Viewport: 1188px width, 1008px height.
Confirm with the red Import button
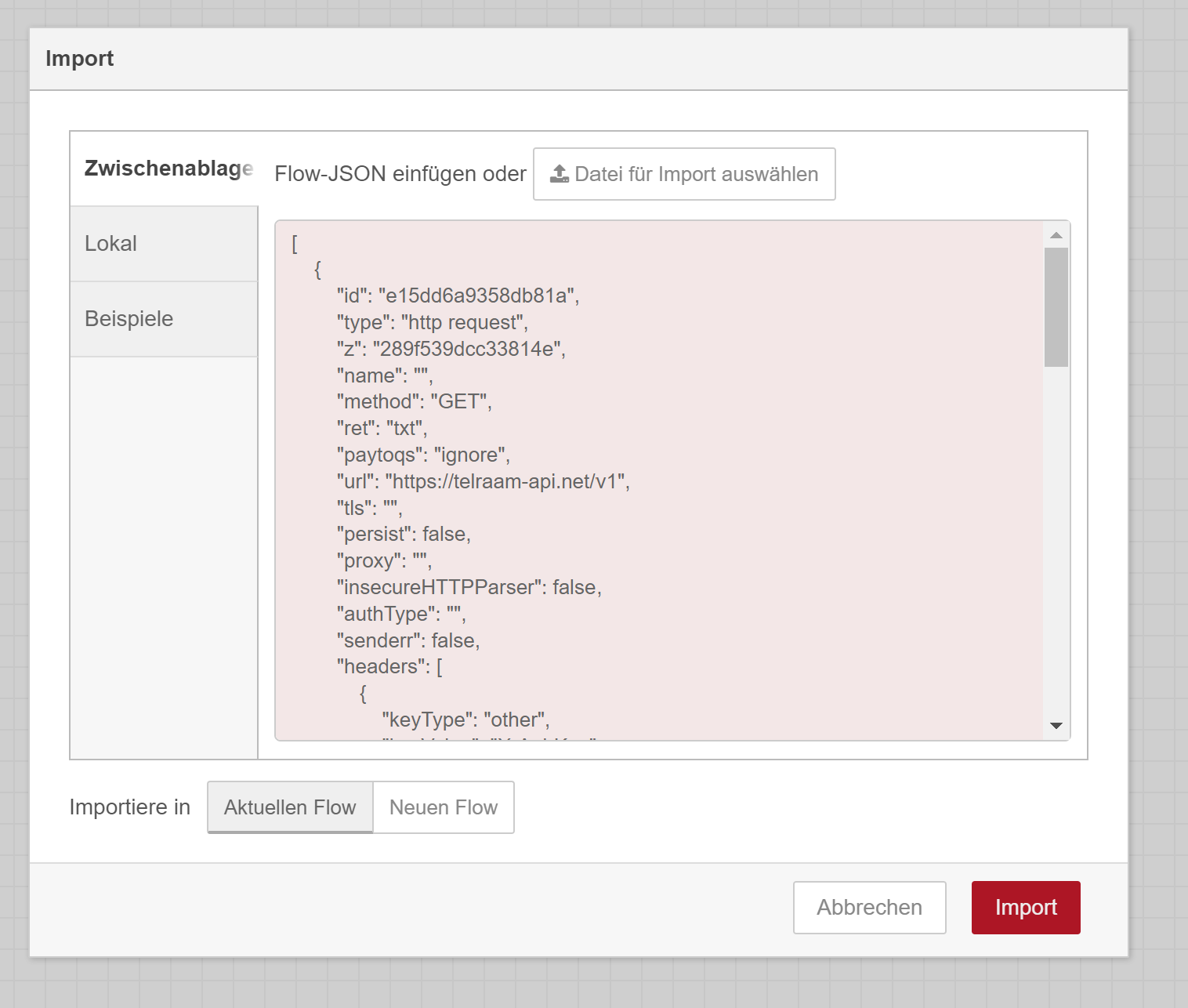(1026, 908)
